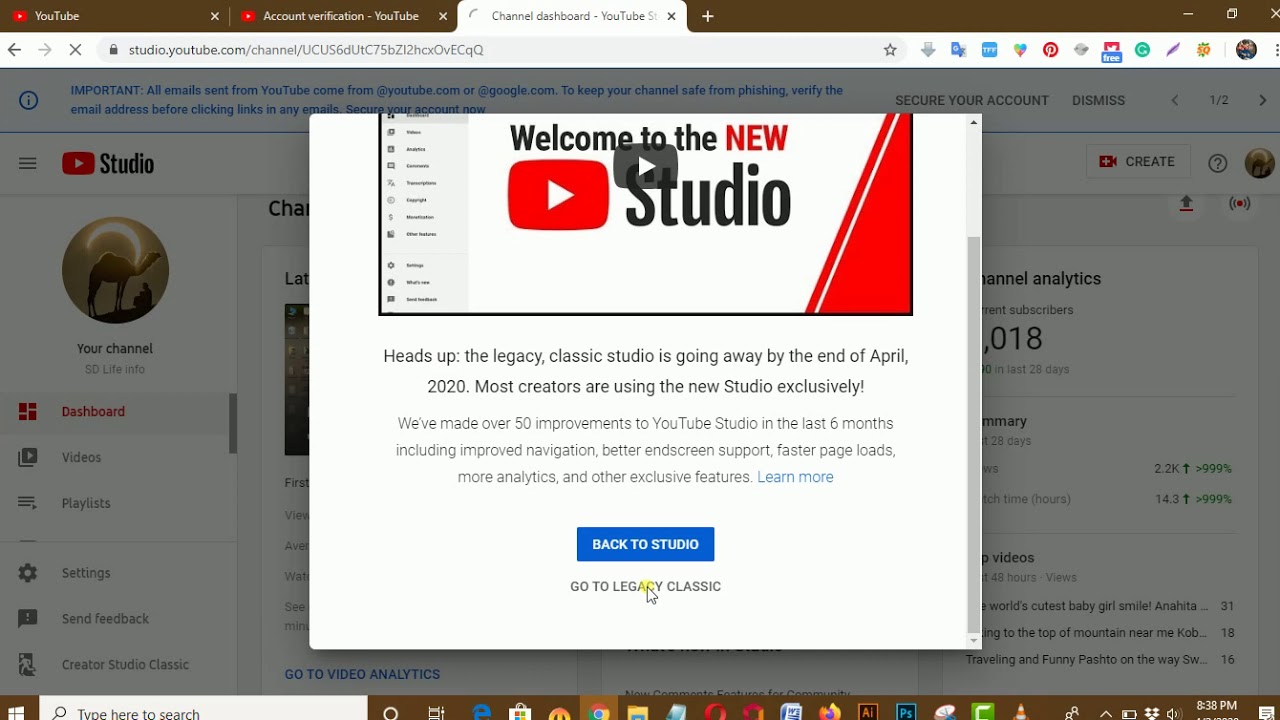Open Videos in the left sidebar

116,457
